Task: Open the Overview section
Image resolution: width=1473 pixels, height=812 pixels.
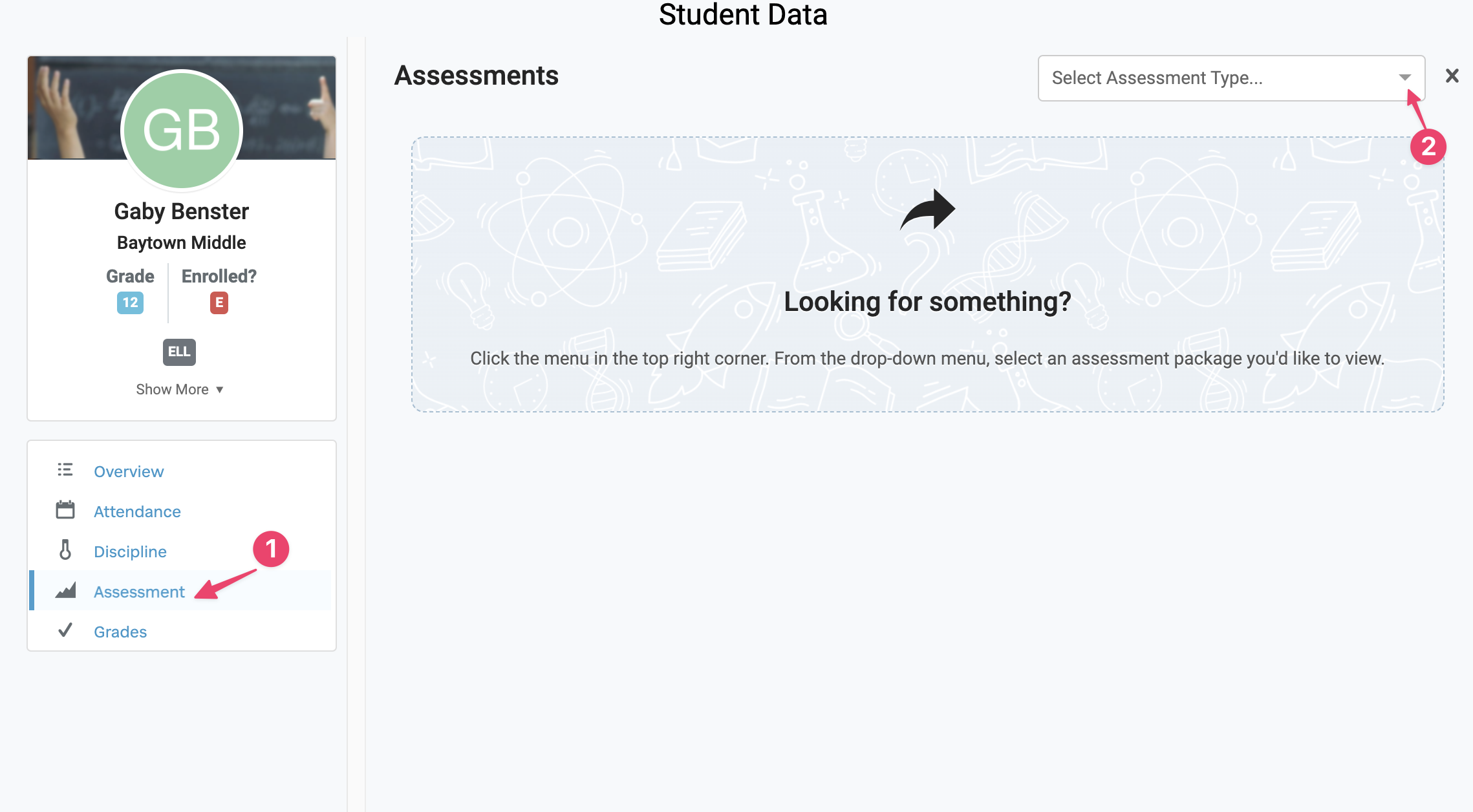Action: 129,471
